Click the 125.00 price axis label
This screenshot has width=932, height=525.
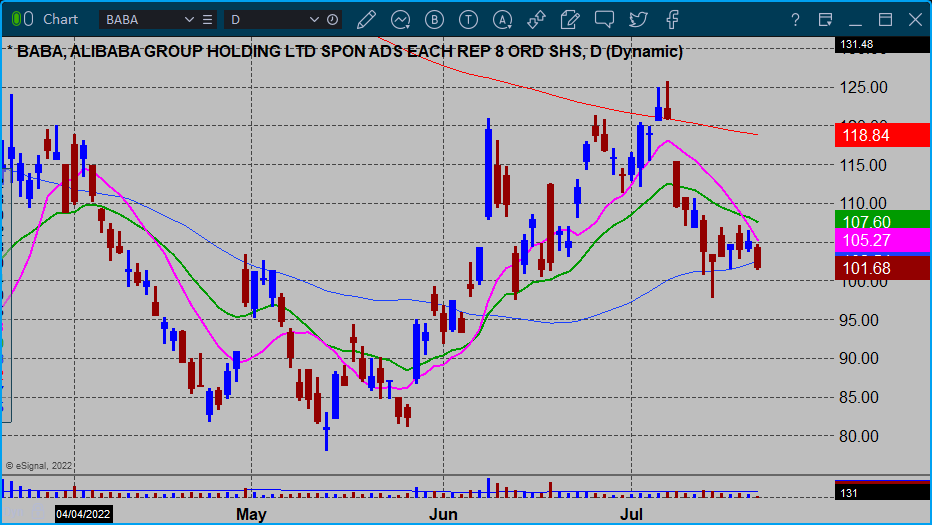click(863, 87)
